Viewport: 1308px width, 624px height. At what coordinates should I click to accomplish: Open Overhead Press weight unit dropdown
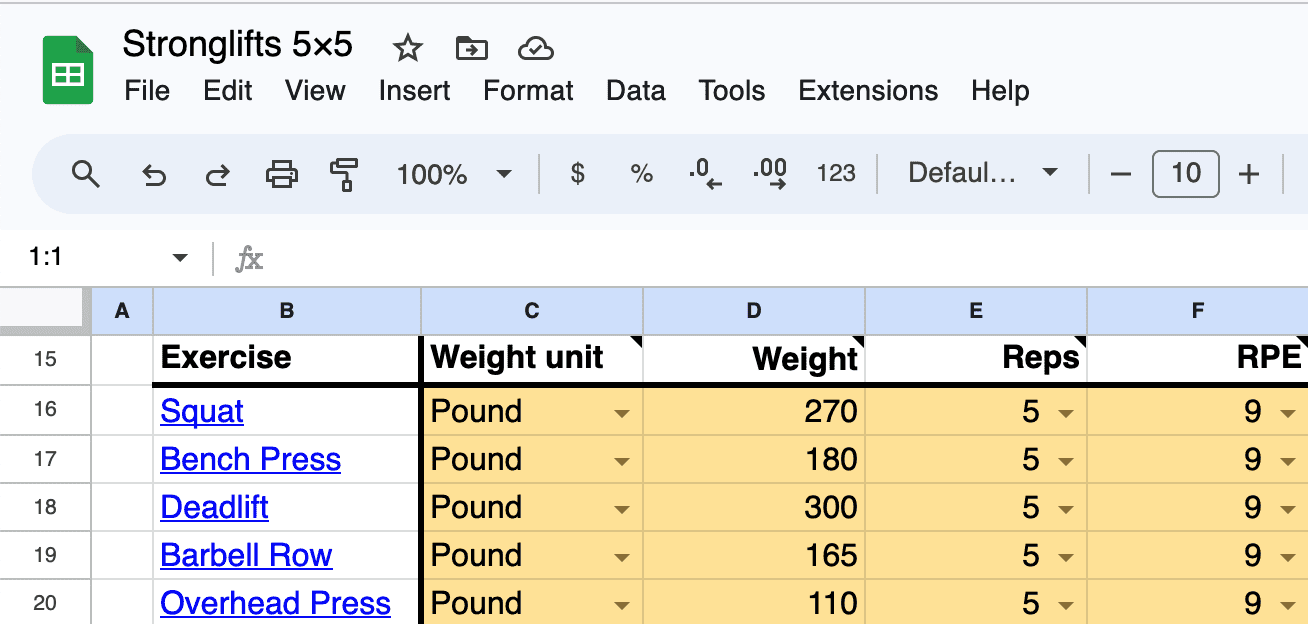tap(622, 606)
